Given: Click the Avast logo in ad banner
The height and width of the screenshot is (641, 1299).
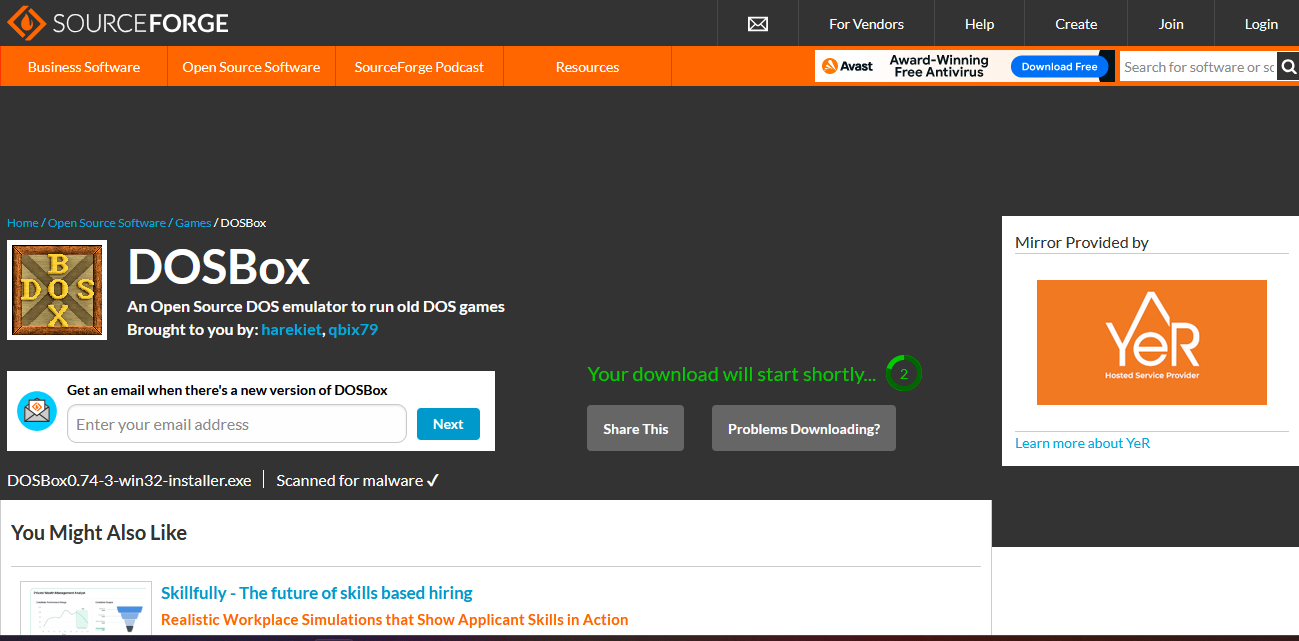Looking at the screenshot, I should pos(848,67).
